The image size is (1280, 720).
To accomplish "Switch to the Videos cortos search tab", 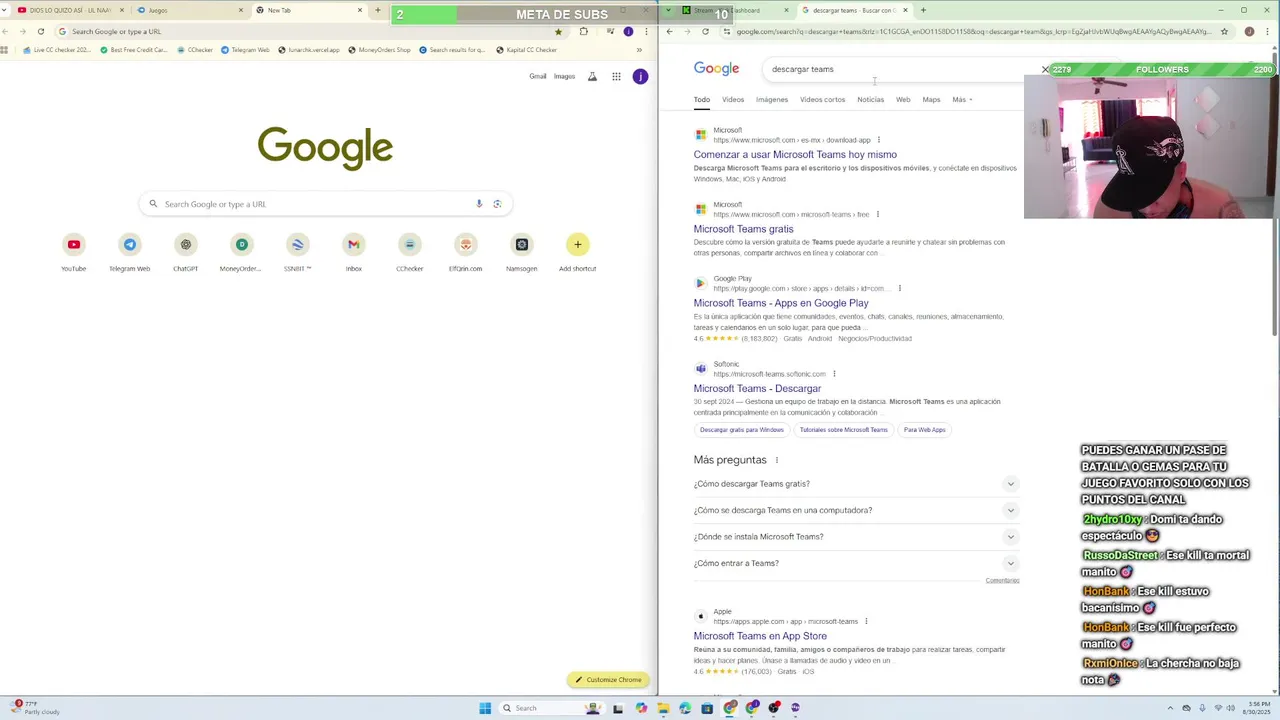I will tap(822, 99).
